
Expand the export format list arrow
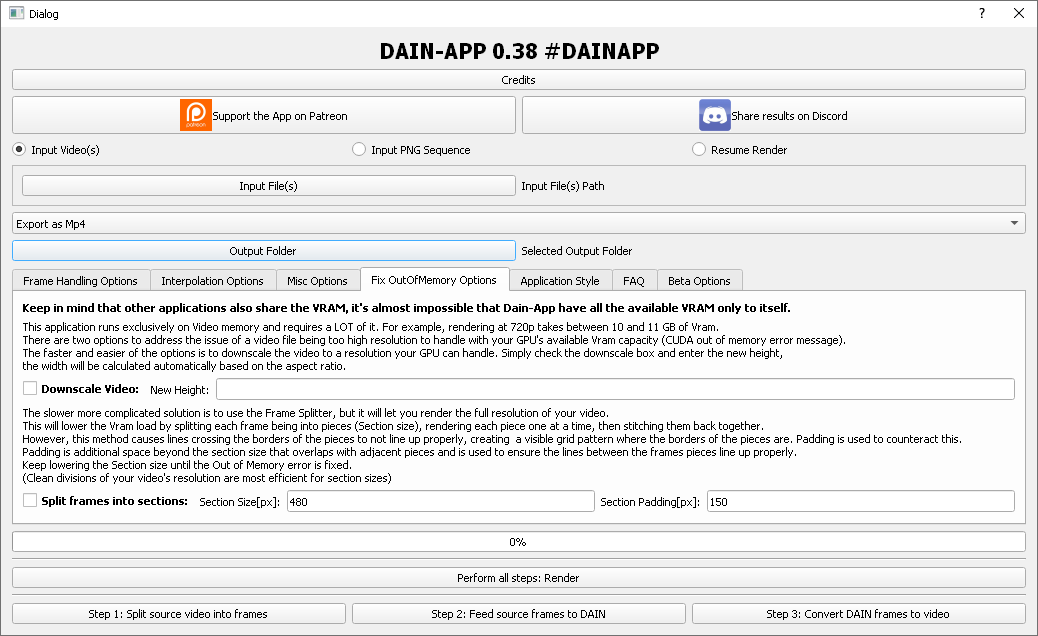[1017, 223]
